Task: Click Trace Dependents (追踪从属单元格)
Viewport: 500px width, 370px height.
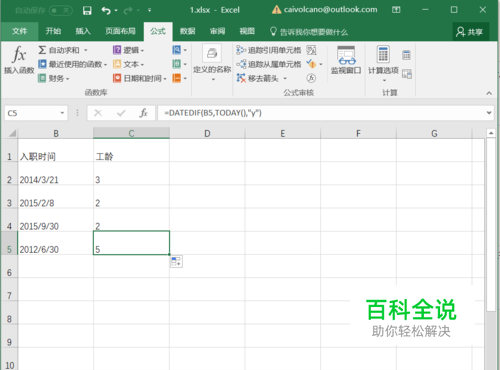Action: coord(269,64)
